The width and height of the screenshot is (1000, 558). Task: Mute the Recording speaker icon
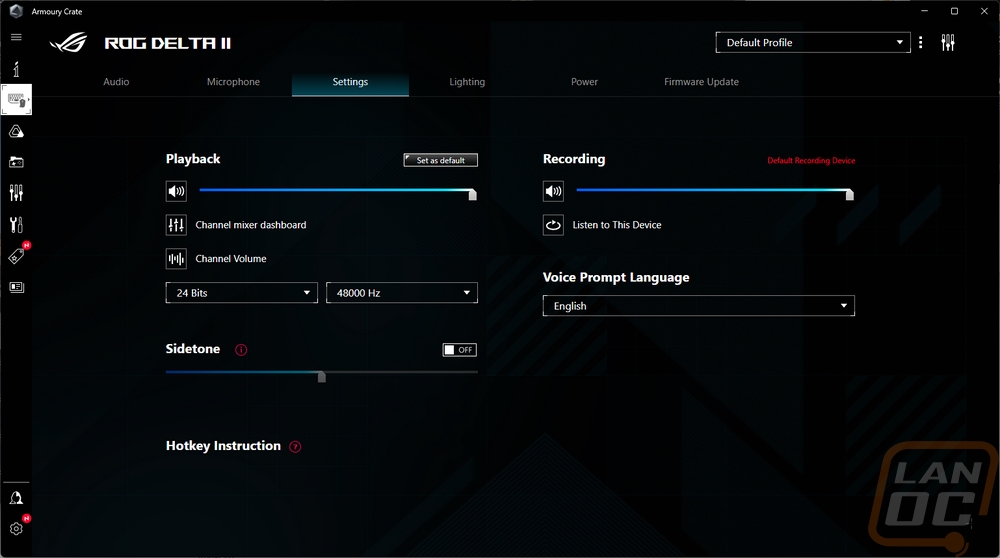(x=553, y=191)
